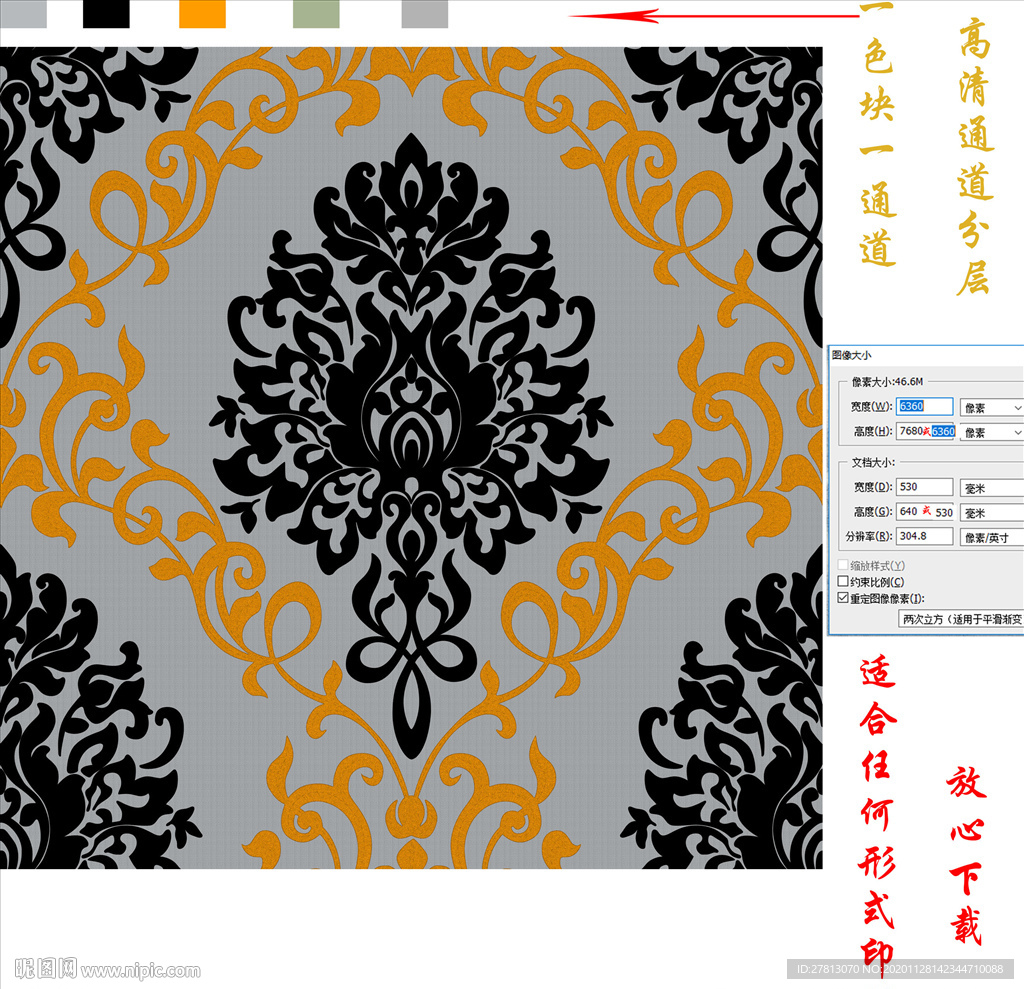Open the 毫米 unit dropdown for document height
This screenshot has width=1024, height=989.
pyautogui.click(x=991, y=513)
